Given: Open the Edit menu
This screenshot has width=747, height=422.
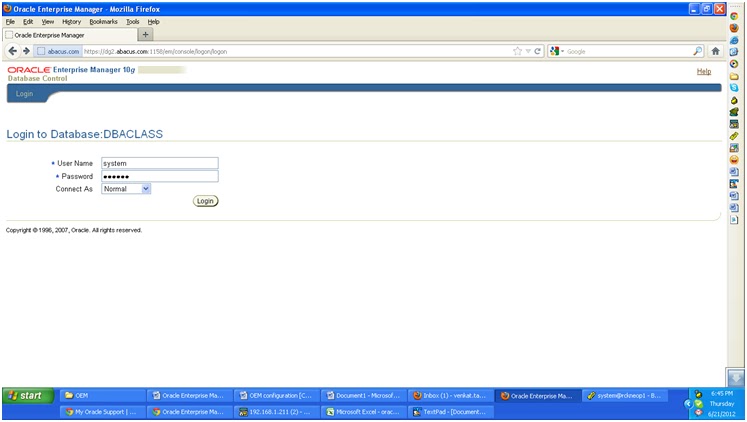Looking at the screenshot, I should (28, 21).
